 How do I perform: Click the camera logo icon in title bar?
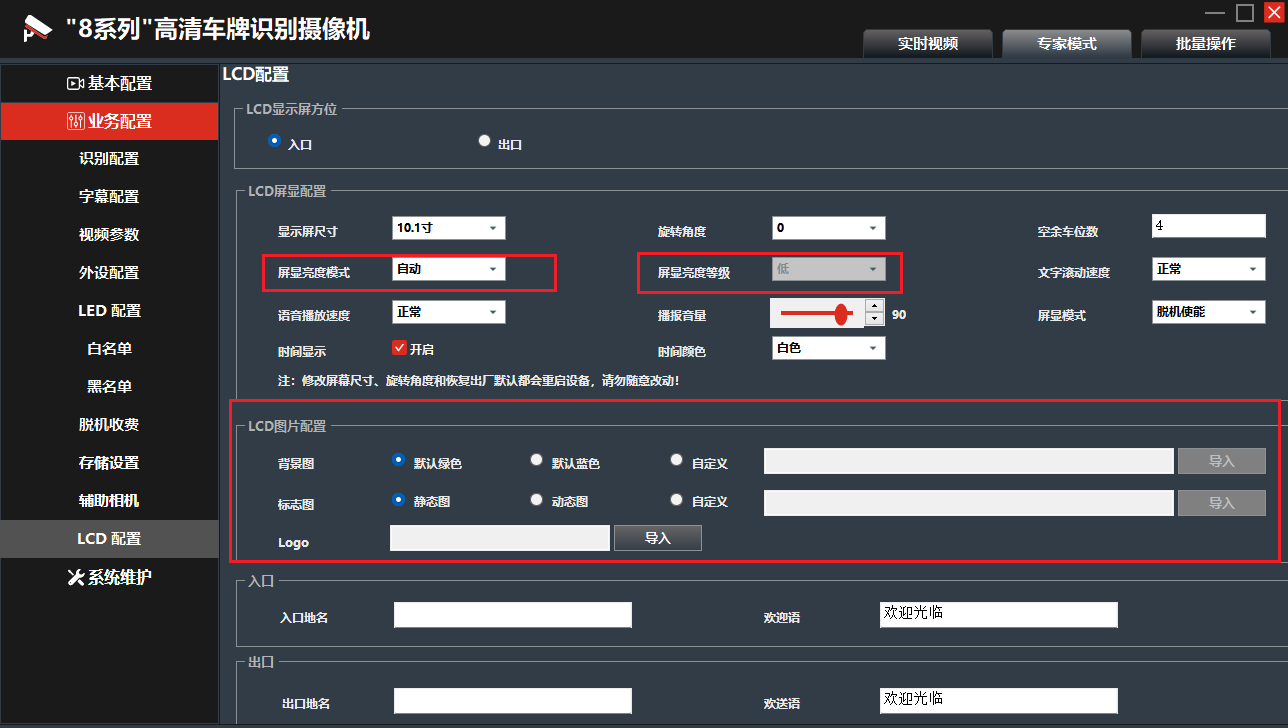pos(37,28)
